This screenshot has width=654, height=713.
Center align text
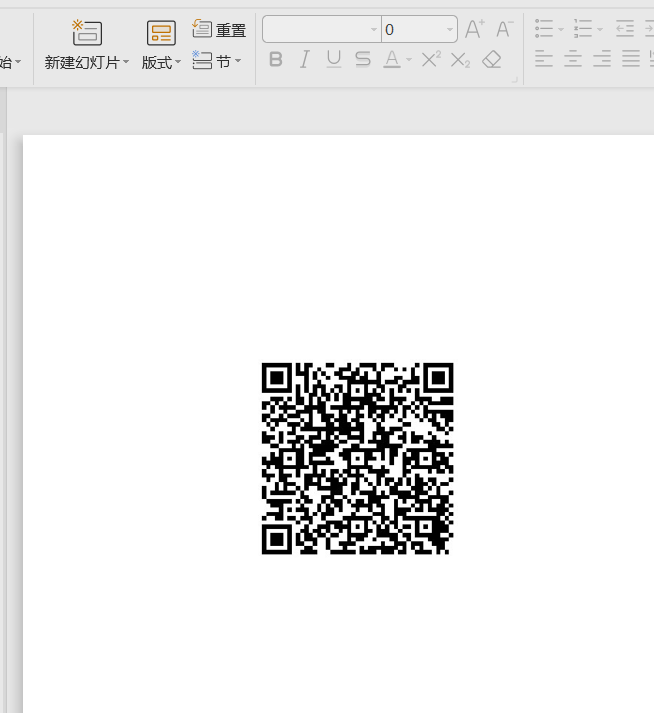pyautogui.click(x=573, y=59)
